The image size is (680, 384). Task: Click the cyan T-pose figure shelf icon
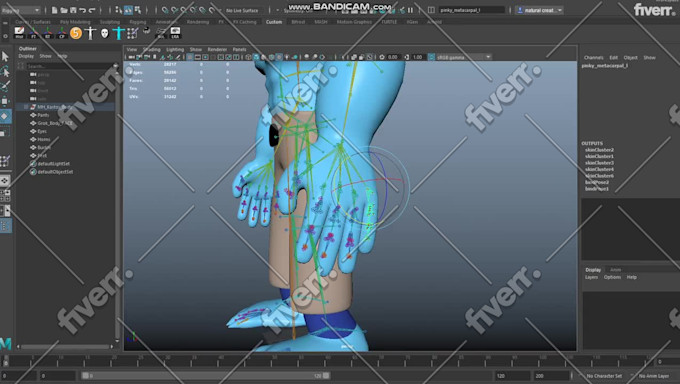coord(118,33)
